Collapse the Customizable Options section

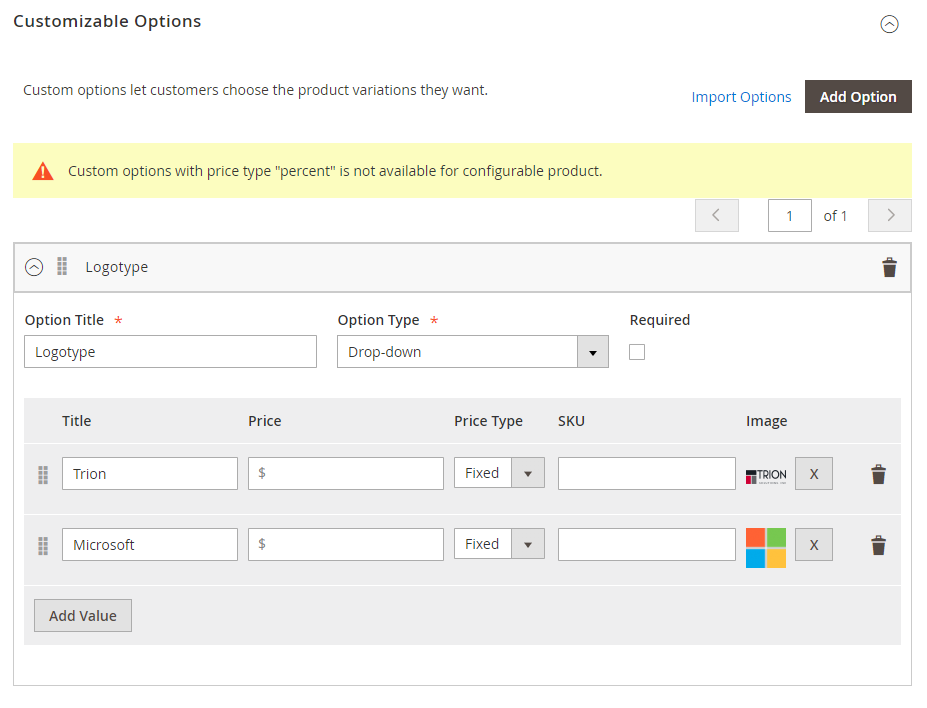point(889,25)
